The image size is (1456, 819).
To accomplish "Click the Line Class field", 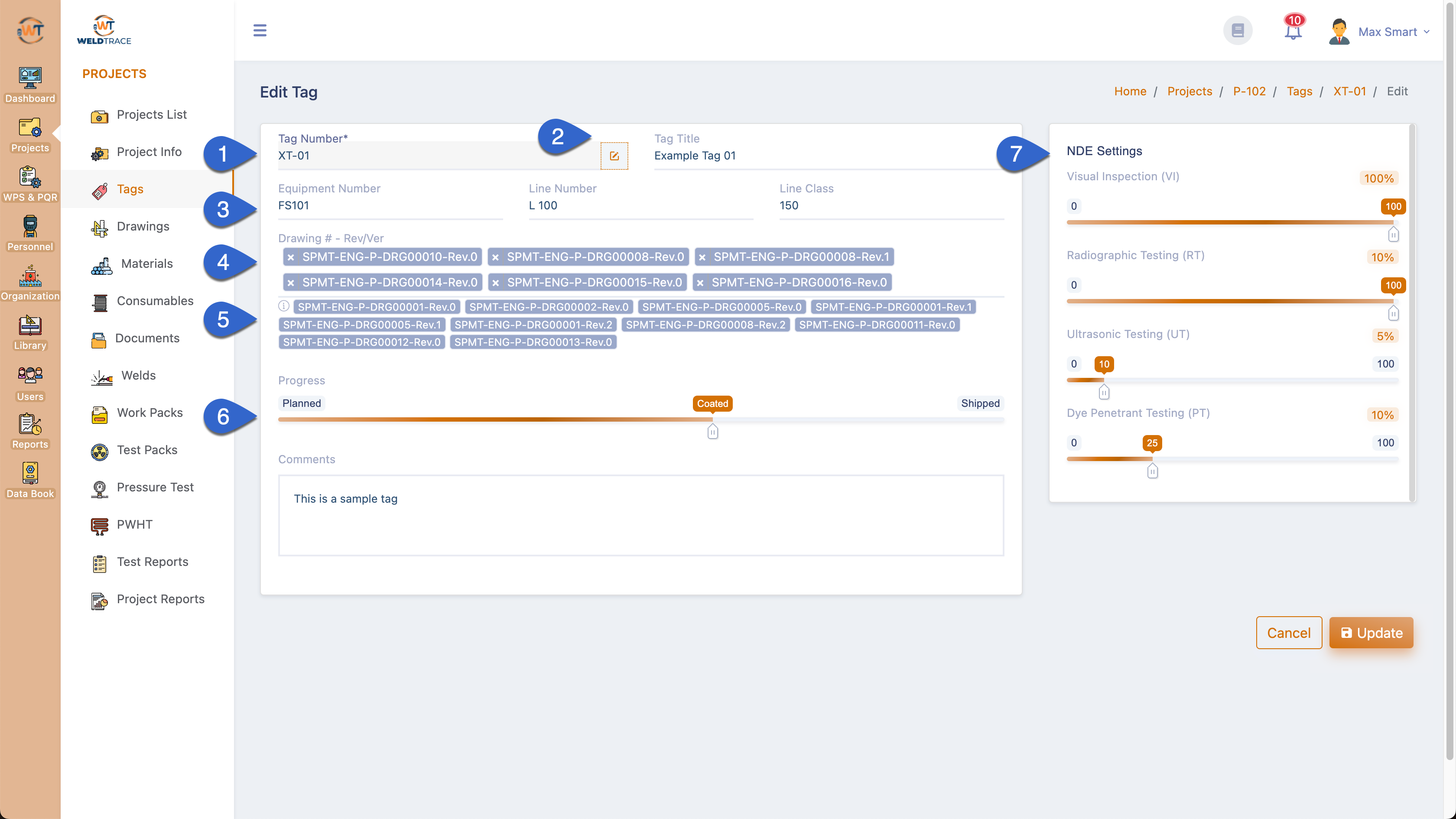I will 891,206.
